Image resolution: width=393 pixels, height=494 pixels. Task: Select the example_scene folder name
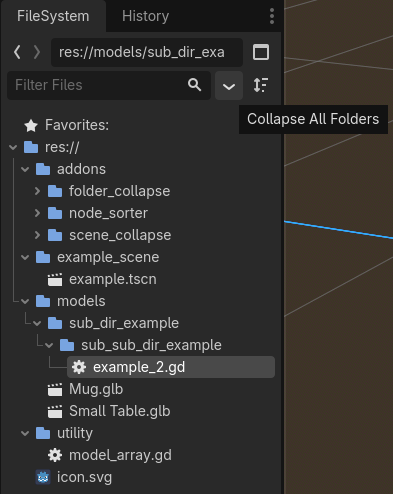click(x=108, y=257)
